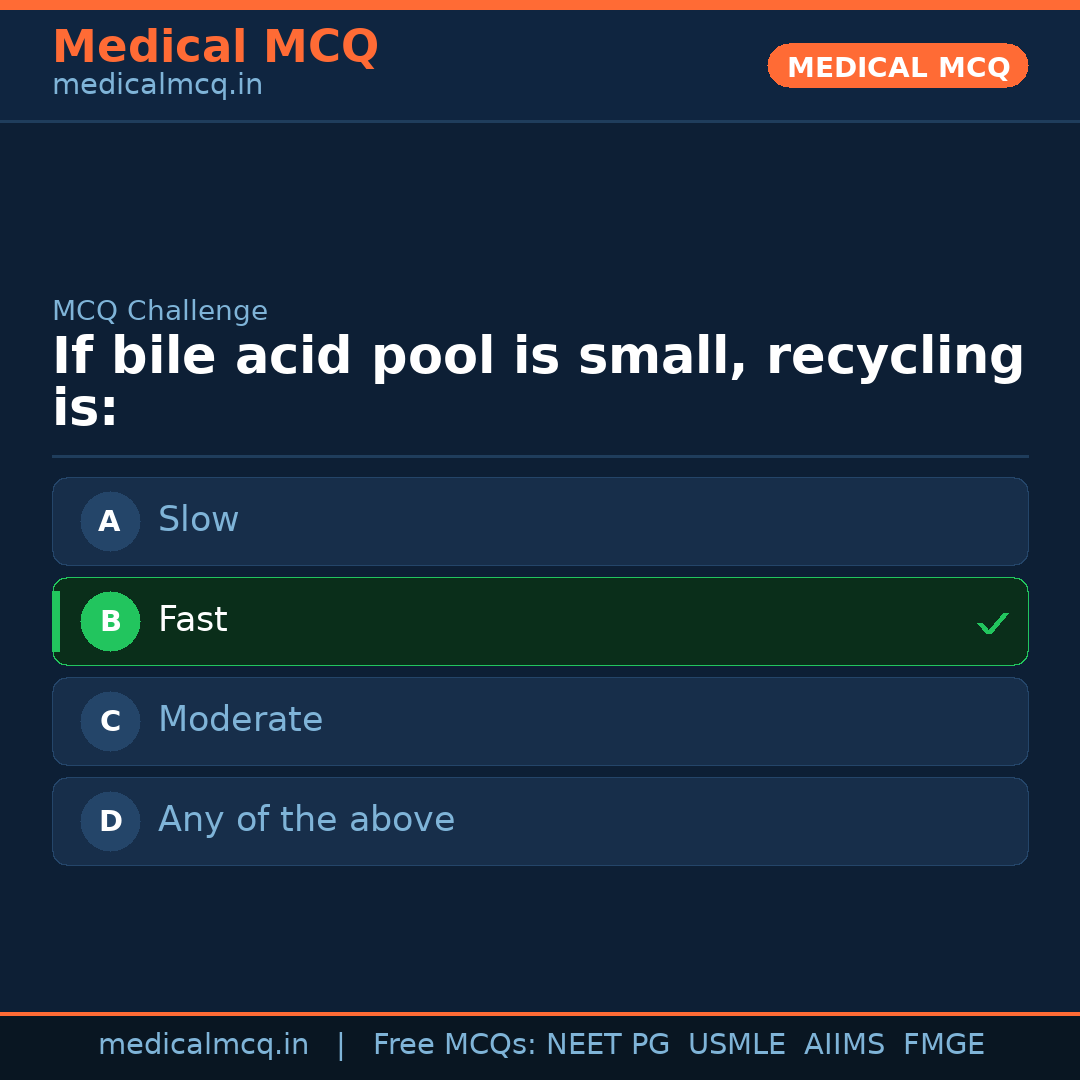Click the circular C option badge
The height and width of the screenshot is (1080, 1080).
tap(110, 721)
